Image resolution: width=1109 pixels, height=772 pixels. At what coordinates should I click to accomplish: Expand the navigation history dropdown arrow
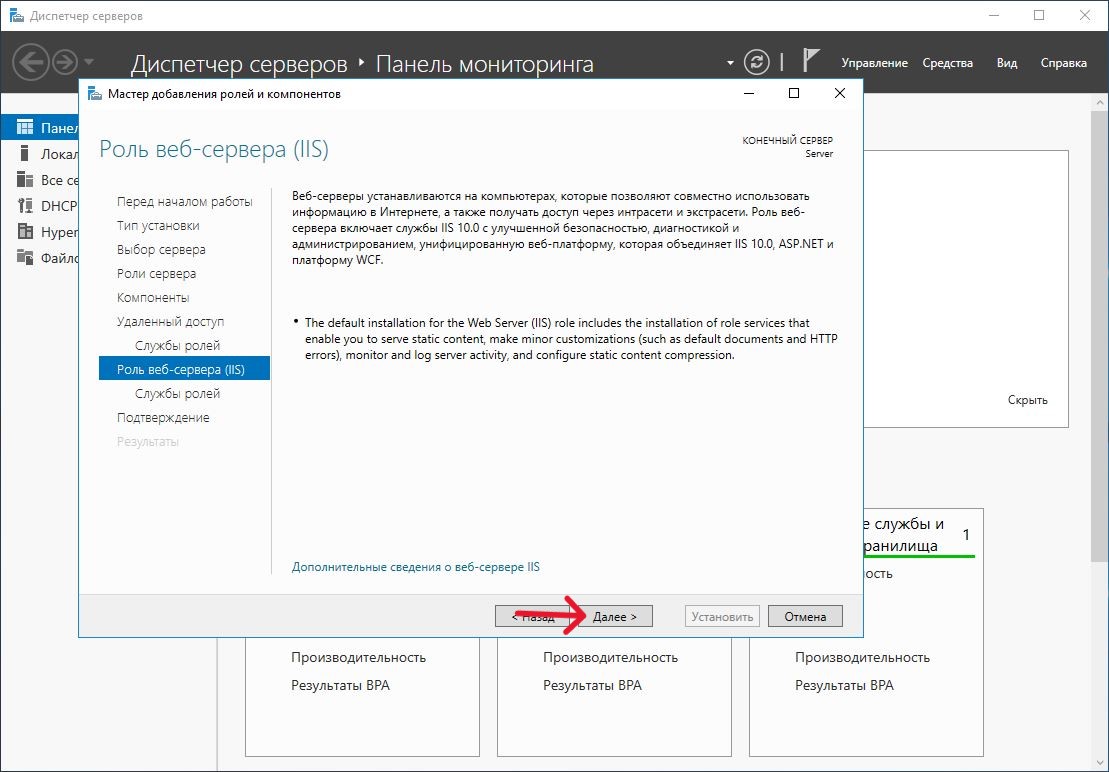click(x=90, y=62)
